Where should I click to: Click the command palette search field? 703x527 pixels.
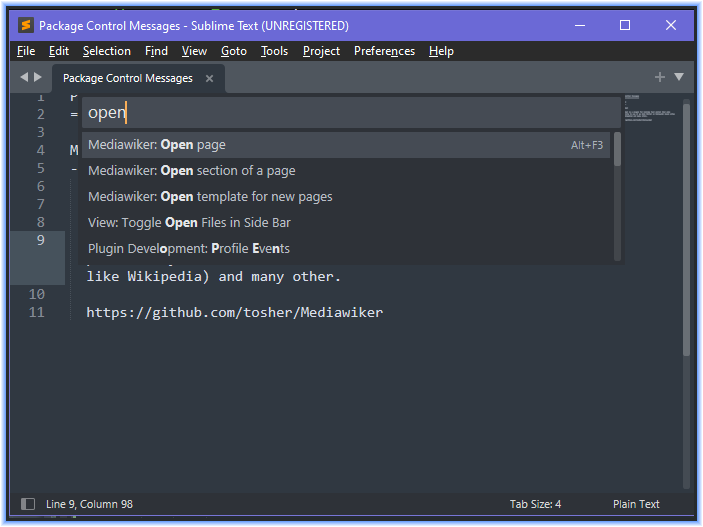click(x=352, y=113)
